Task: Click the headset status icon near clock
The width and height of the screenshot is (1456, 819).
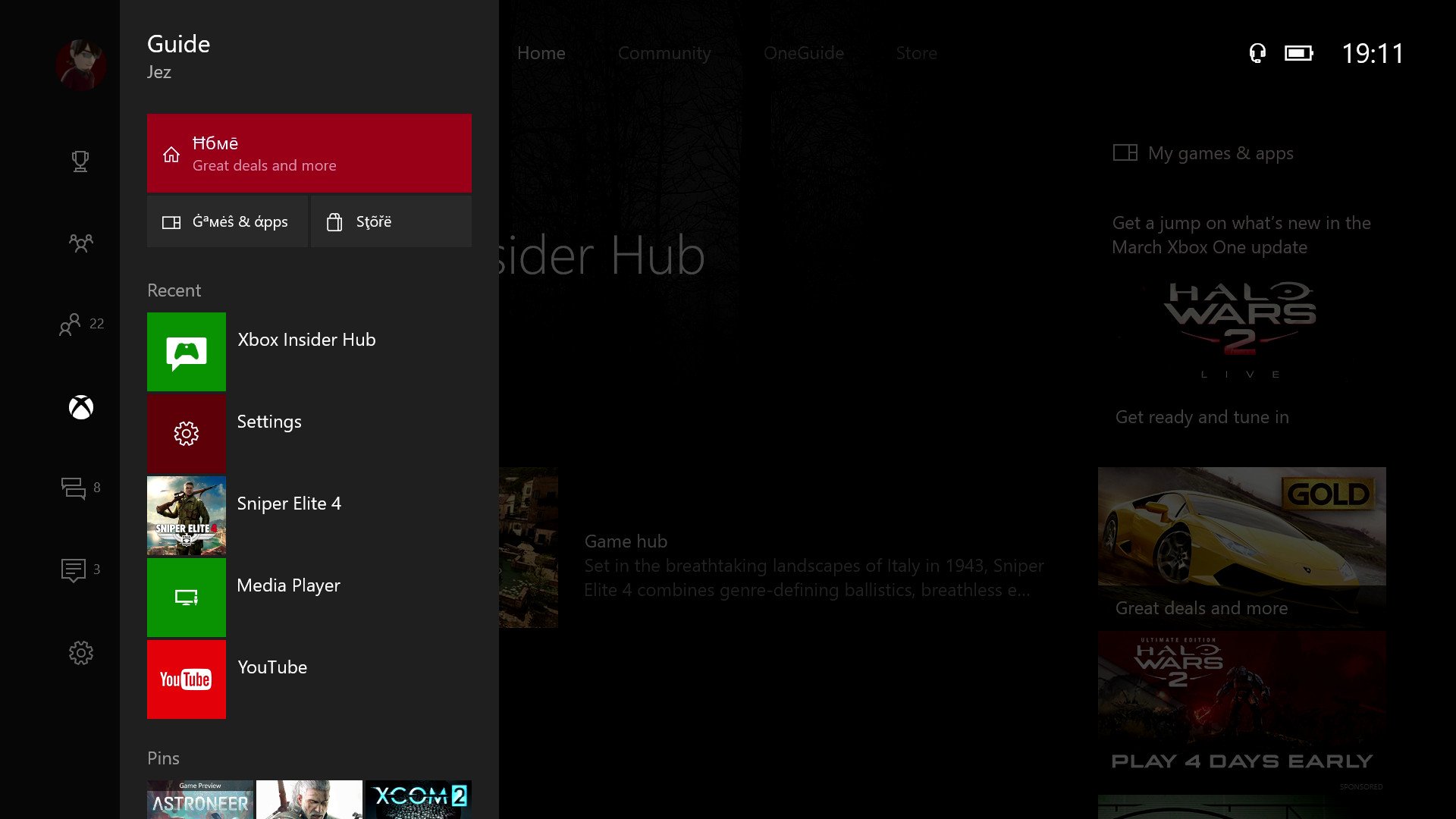Action: (x=1257, y=53)
